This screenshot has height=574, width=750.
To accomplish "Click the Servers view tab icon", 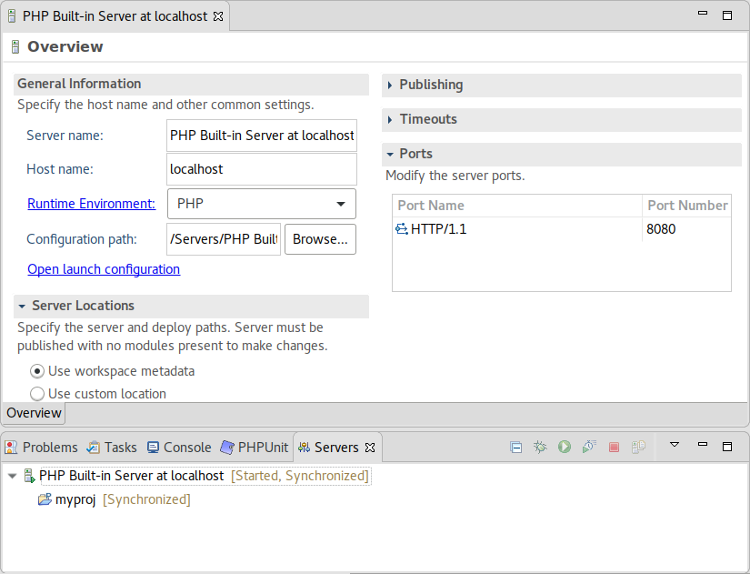I will tap(304, 447).
